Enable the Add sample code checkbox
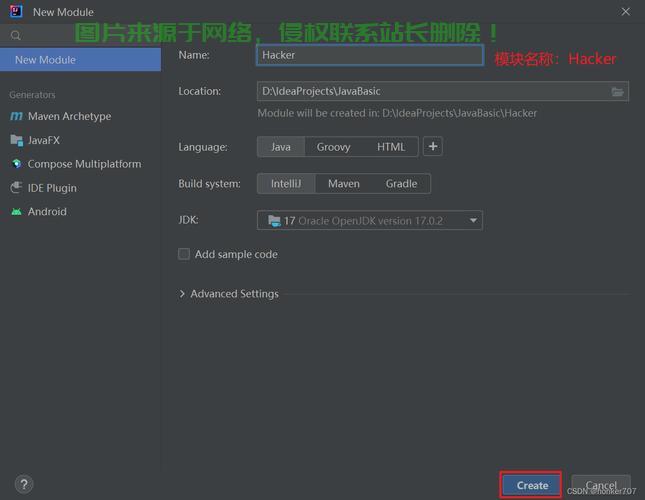The width and height of the screenshot is (645, 500). [x=184, y=254]
